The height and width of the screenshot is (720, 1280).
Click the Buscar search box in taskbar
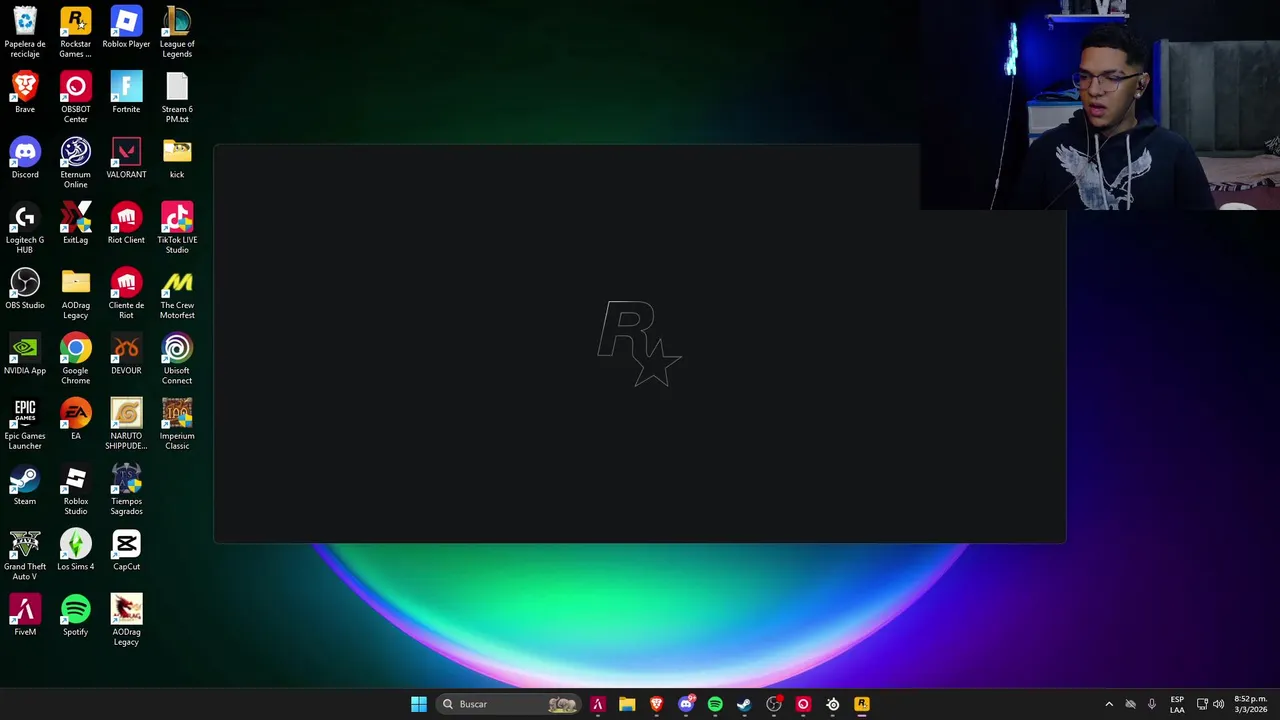[x=510, y=704]
